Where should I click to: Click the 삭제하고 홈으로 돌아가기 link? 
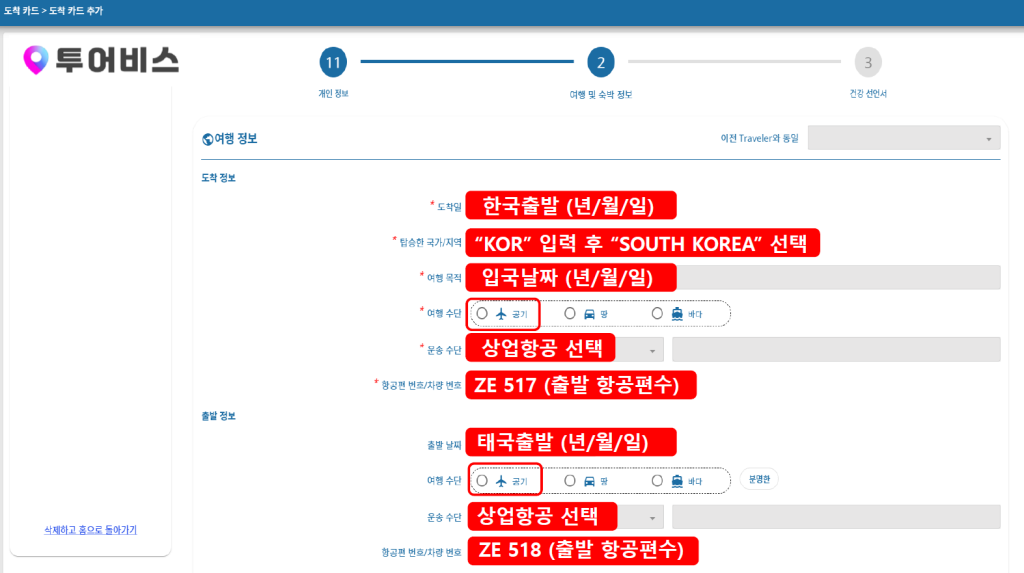click(x=90, y=529)
